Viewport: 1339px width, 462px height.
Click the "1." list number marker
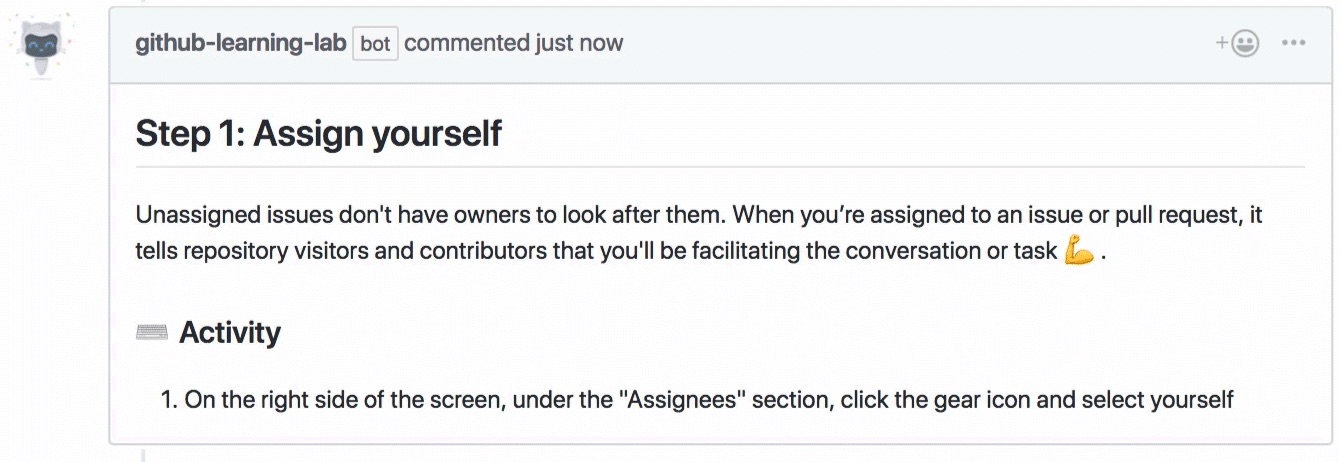pos(169,401)
